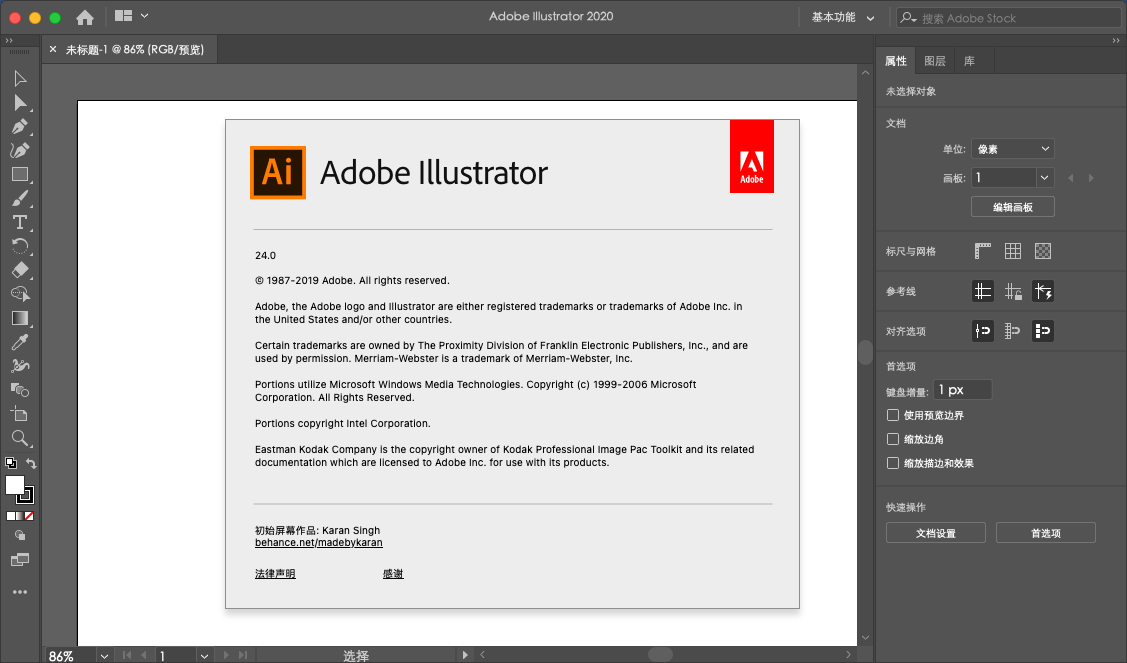Screen dimensions: 1127x663
Task: Select the Direct Selection tool
Action: click(19, 103)
